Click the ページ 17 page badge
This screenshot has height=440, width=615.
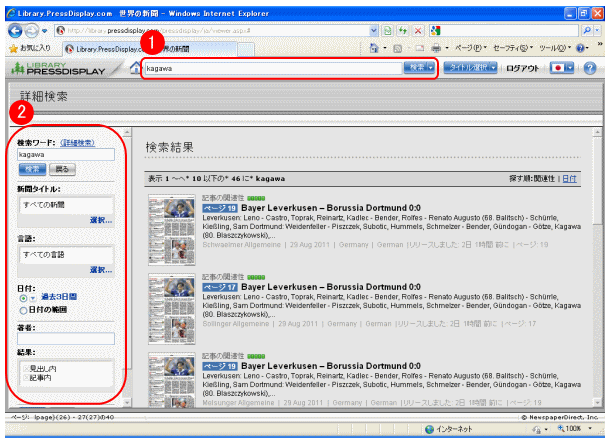[x=220, y=287]
